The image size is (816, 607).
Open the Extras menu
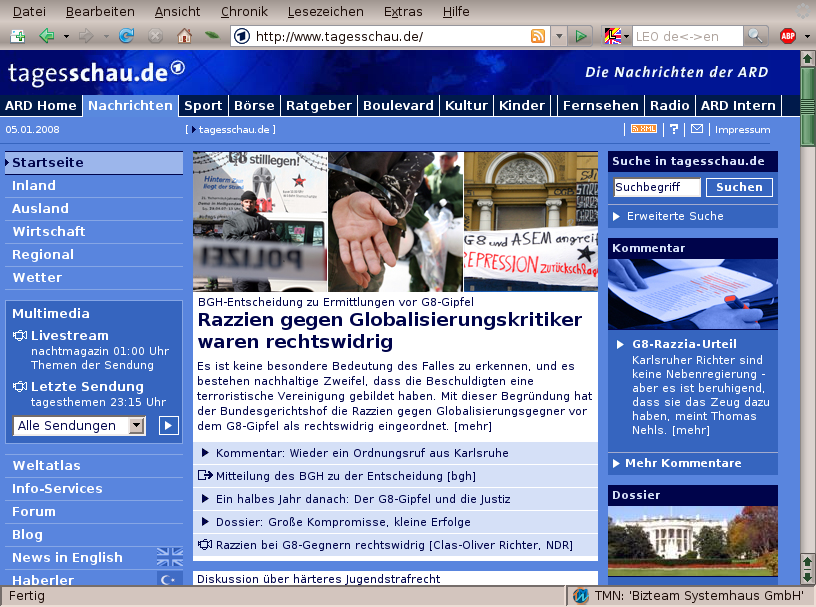click(403, 11)
